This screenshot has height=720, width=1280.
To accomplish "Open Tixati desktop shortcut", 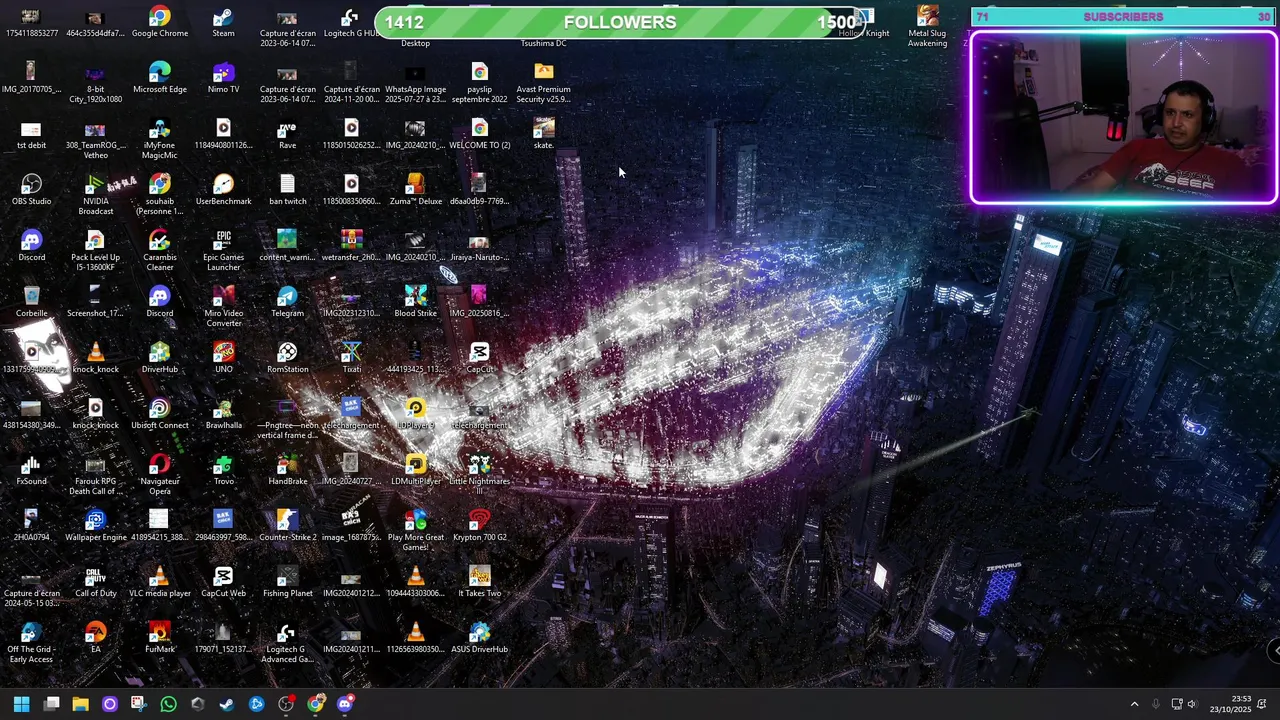I will 352,359.
